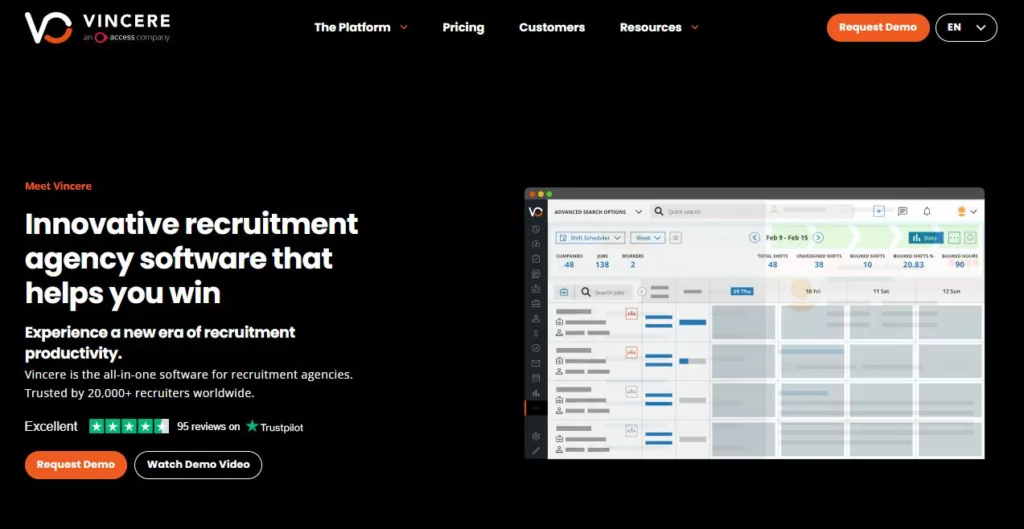Viewport: 1024px width, 529px height.
Task: Click the three-dots button beside Stats
Action: pyautogui.click(x=954, y=238)
